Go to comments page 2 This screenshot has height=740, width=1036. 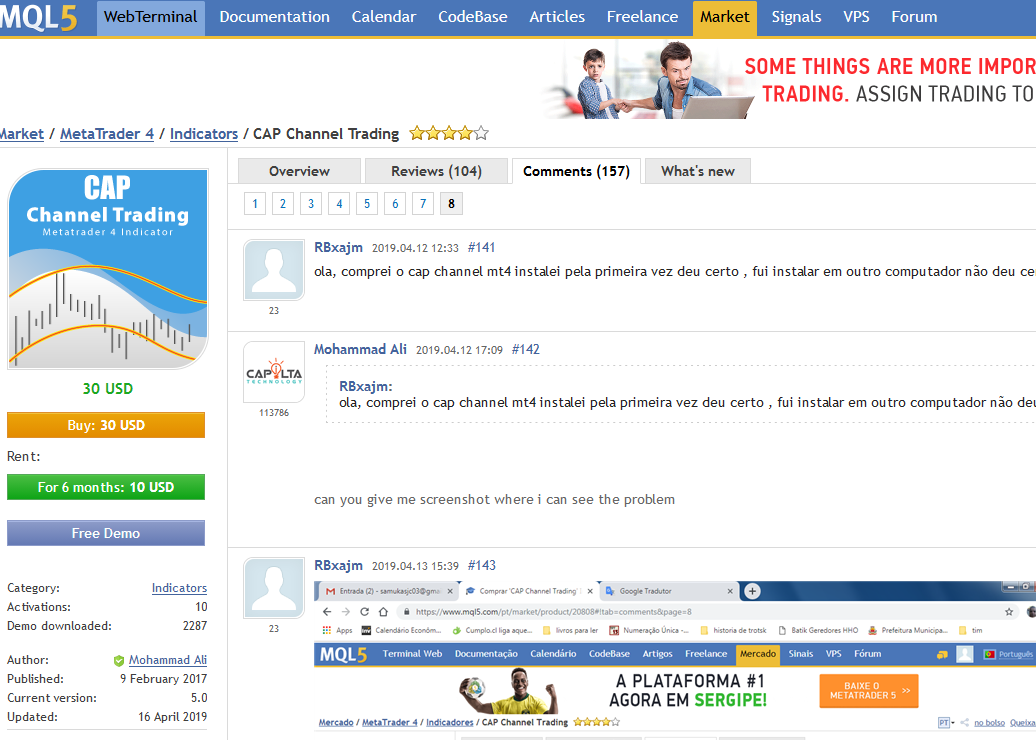click(x=283, y=204)
